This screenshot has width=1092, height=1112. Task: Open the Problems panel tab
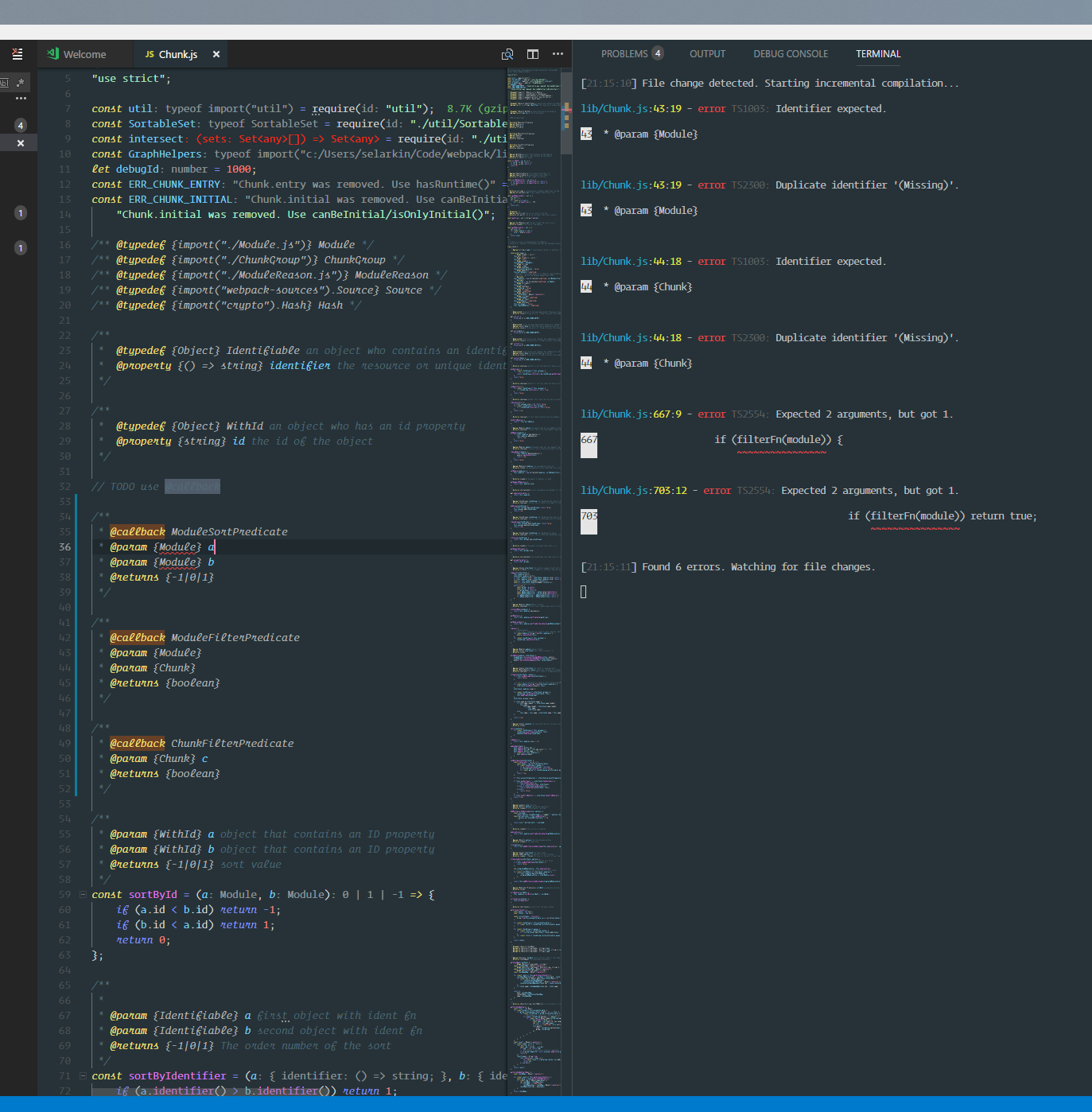click(x=624, y=54)
